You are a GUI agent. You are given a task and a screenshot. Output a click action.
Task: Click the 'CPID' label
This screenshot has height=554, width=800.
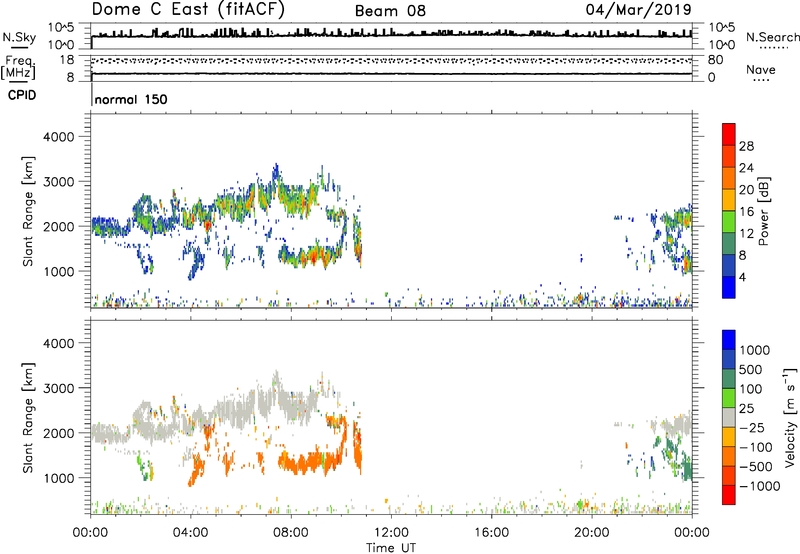[x=22, y=95]
